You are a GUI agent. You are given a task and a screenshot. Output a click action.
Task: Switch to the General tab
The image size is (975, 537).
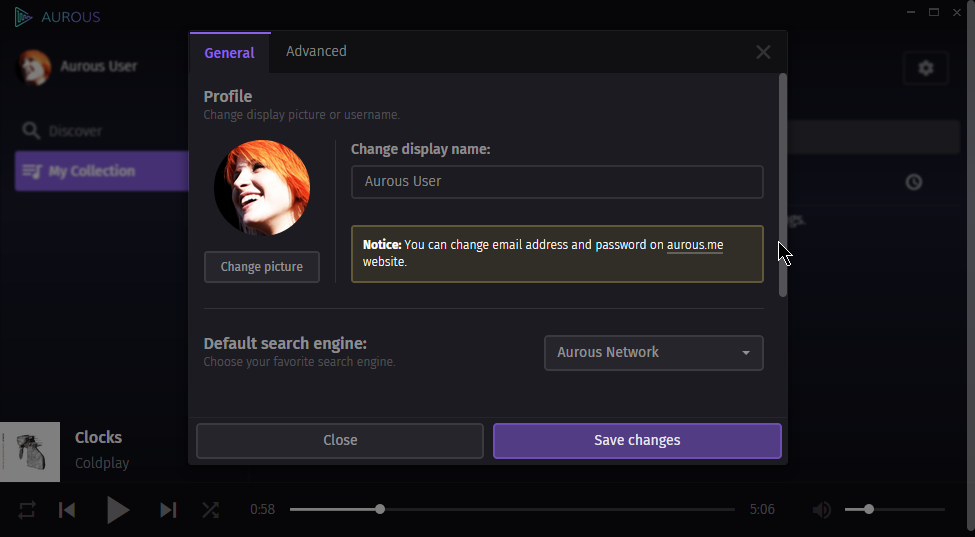click(229, 53)
